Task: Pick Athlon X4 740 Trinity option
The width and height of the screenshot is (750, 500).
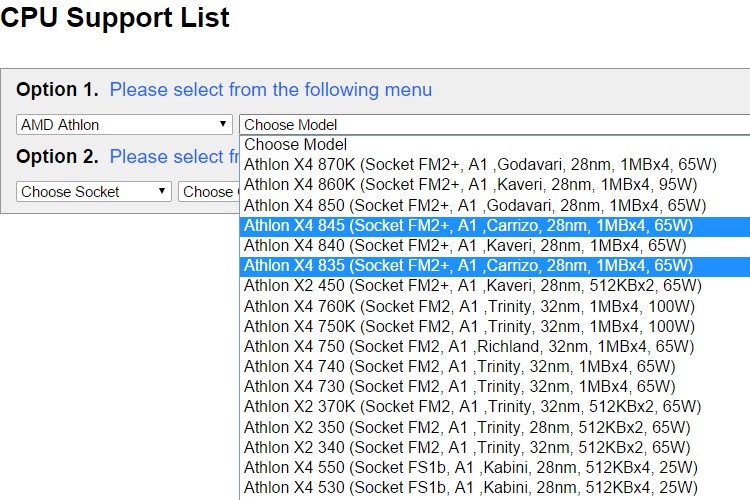Action: pyautogui.click(x=495, y=367)
